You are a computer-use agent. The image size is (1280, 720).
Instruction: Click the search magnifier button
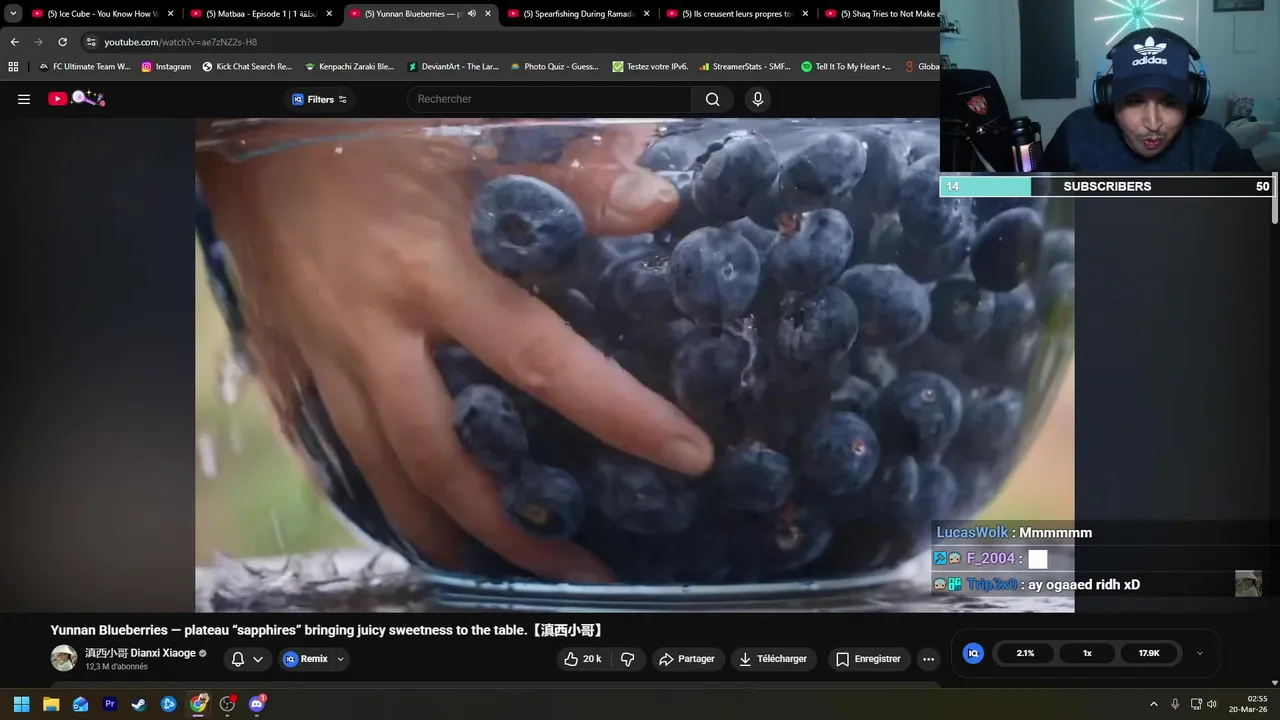click(712, 99)
